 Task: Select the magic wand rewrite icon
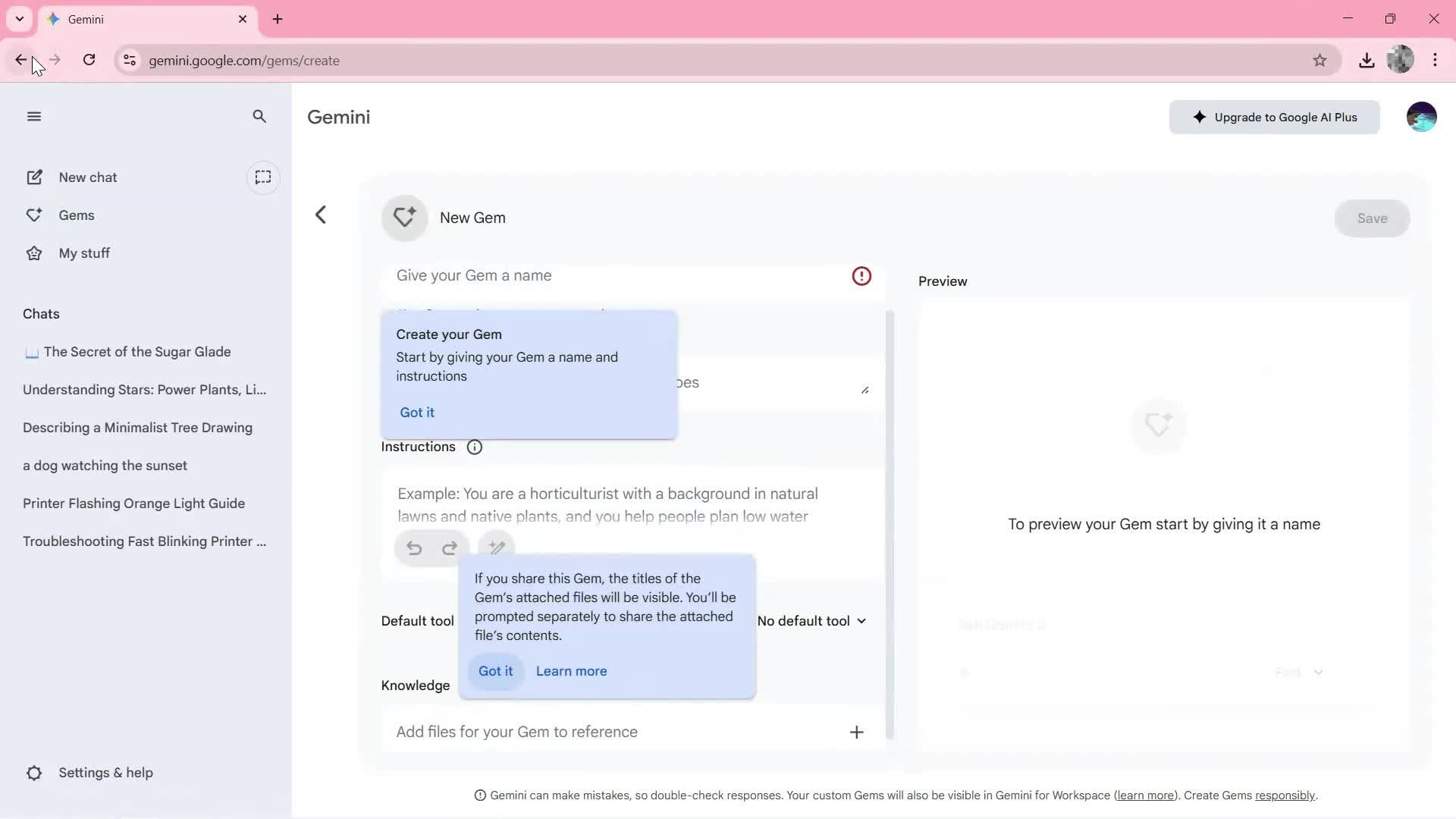point(497,548)
